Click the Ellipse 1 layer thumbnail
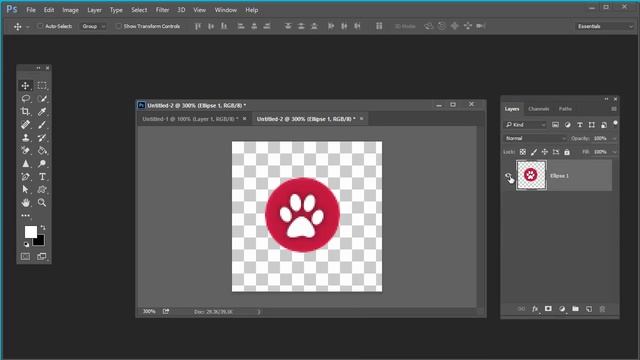640x360 pixels. [531, 175]
